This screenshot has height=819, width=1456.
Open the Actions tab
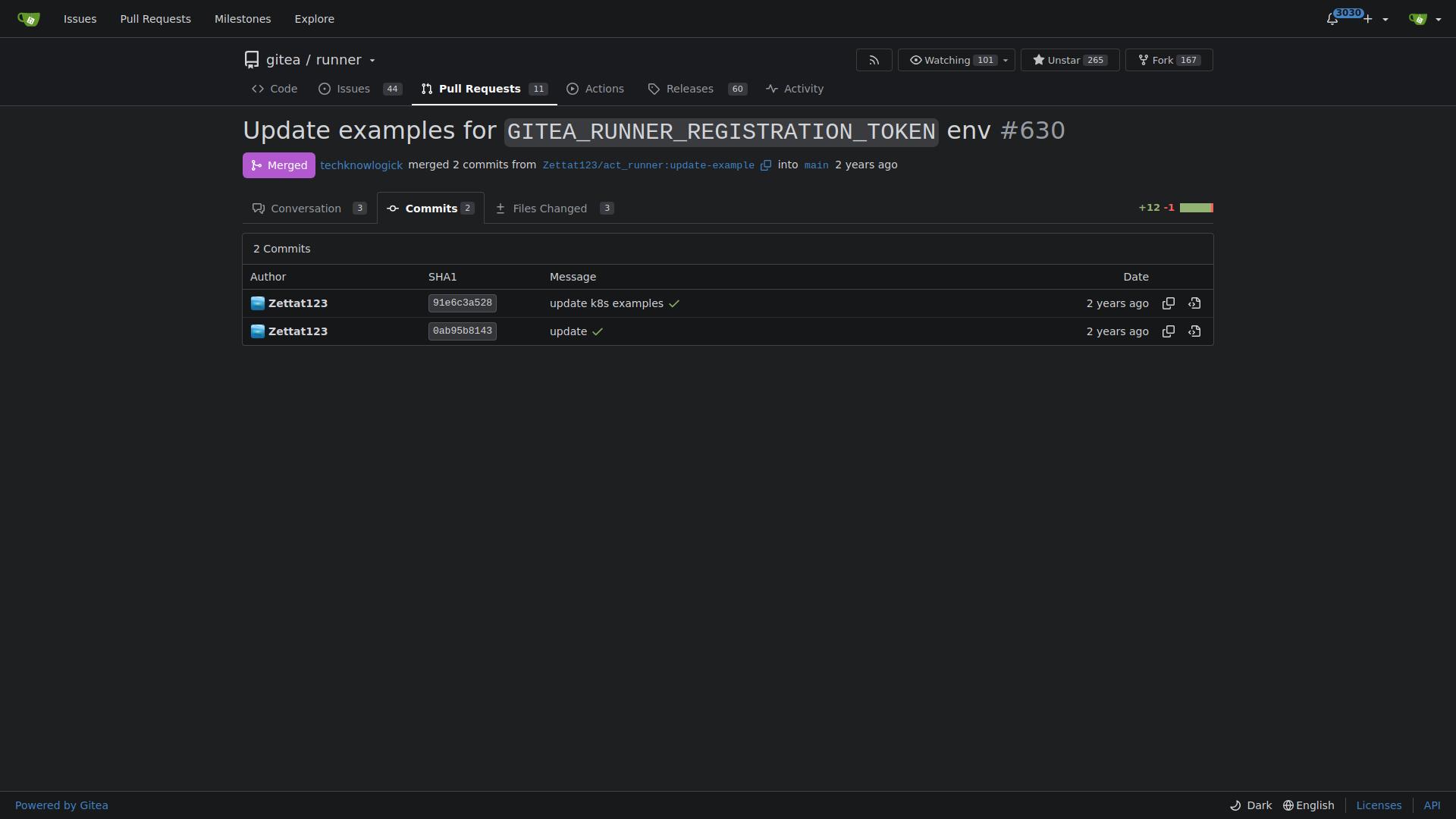coord(595,89)
